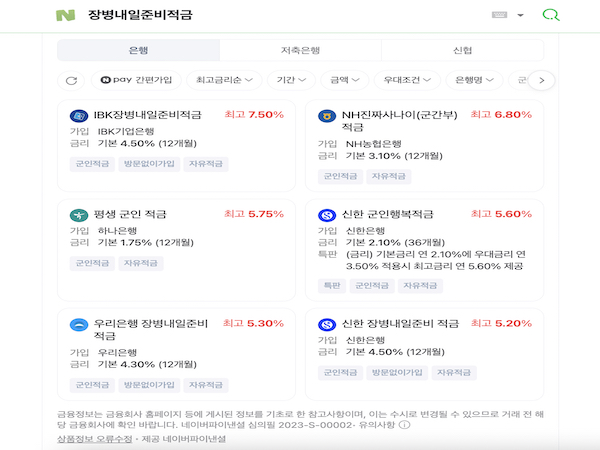Image resolution: width=600 pixels, height=450 pixels.
Task: Click the search query 장병내일준비적금
Action: point(140,15)
